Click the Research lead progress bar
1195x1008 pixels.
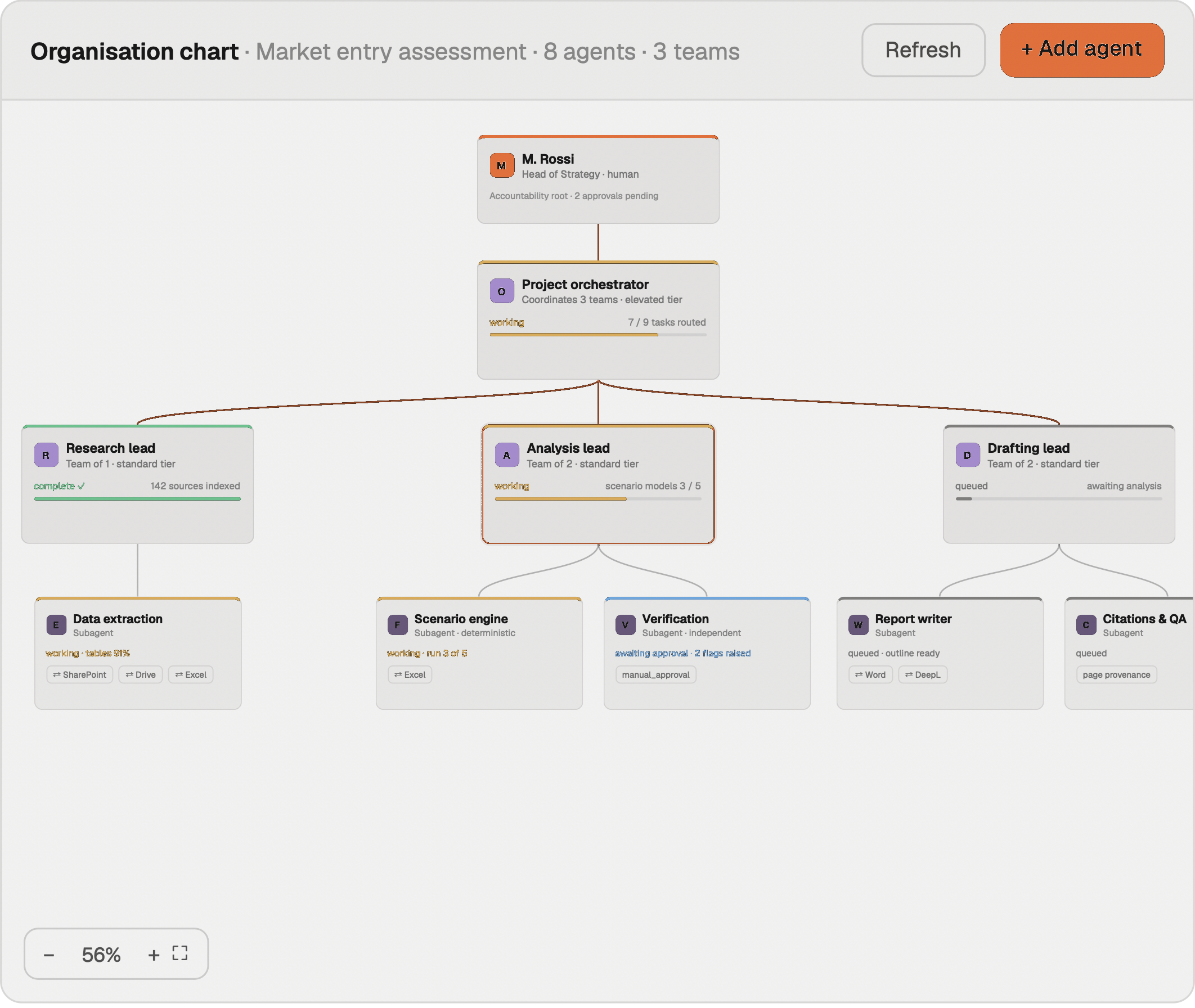(x=137, y=499)
